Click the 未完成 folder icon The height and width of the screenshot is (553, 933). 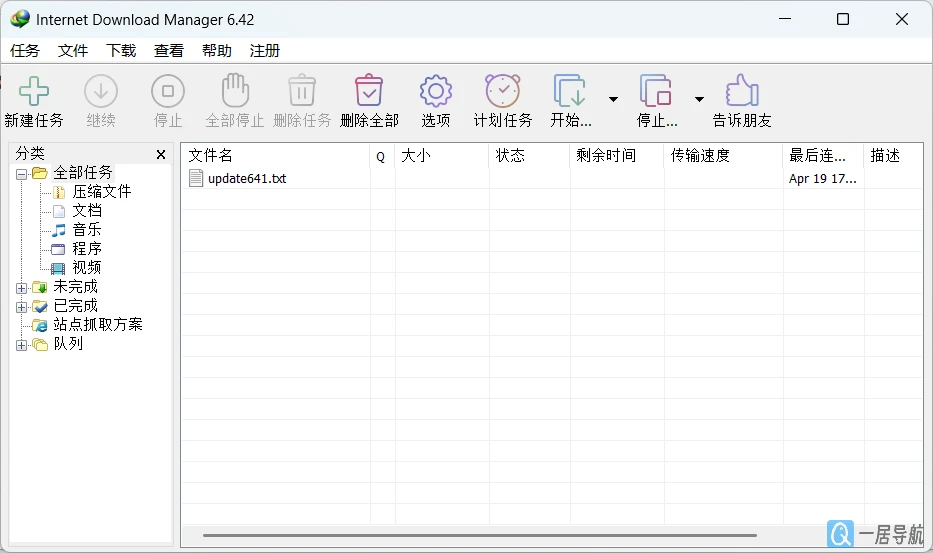(x=40, y=288)
